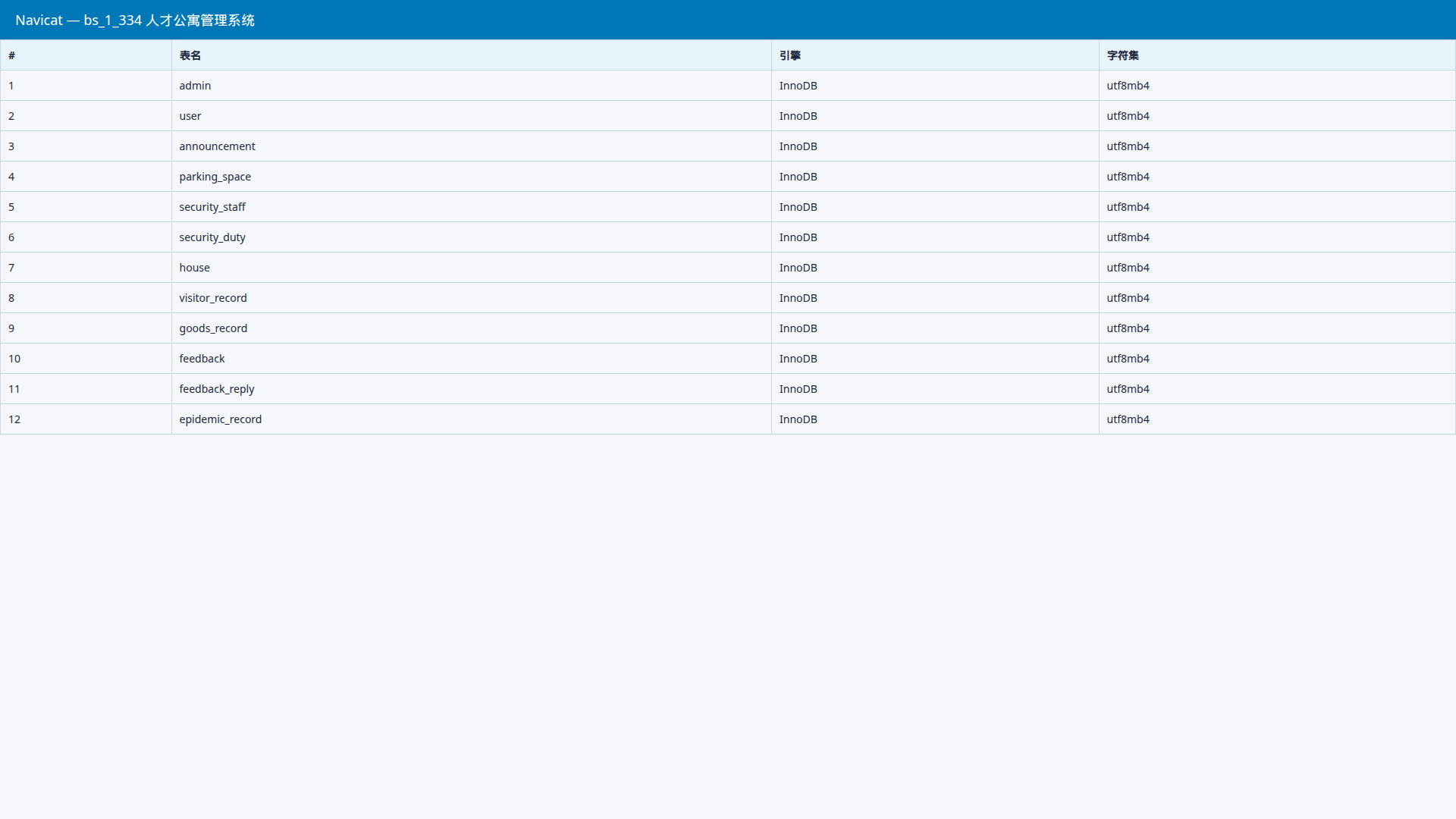
Task: Click row number 10 cell
Action: (x=86, y=359)
